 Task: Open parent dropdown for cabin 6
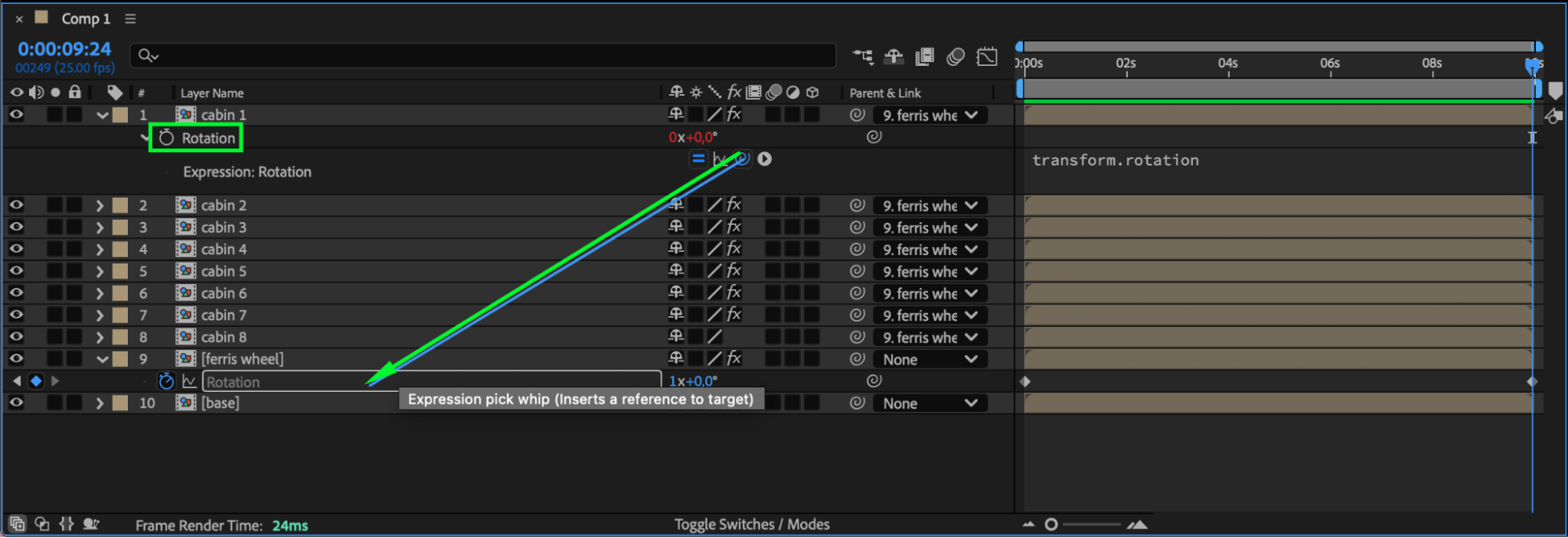pos(930,293)
